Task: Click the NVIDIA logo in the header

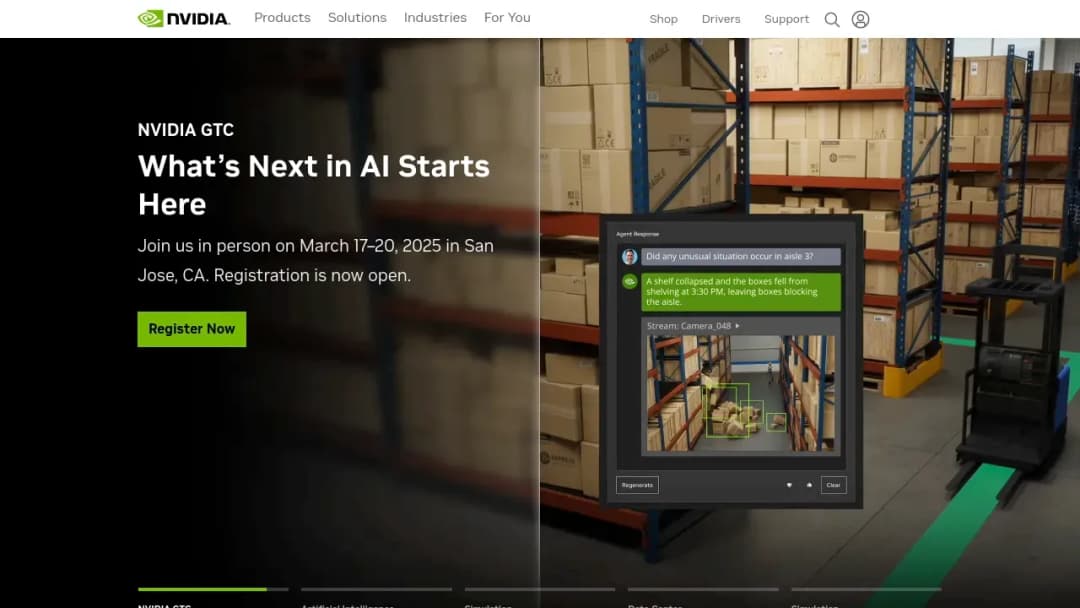Action: [184, 19]
